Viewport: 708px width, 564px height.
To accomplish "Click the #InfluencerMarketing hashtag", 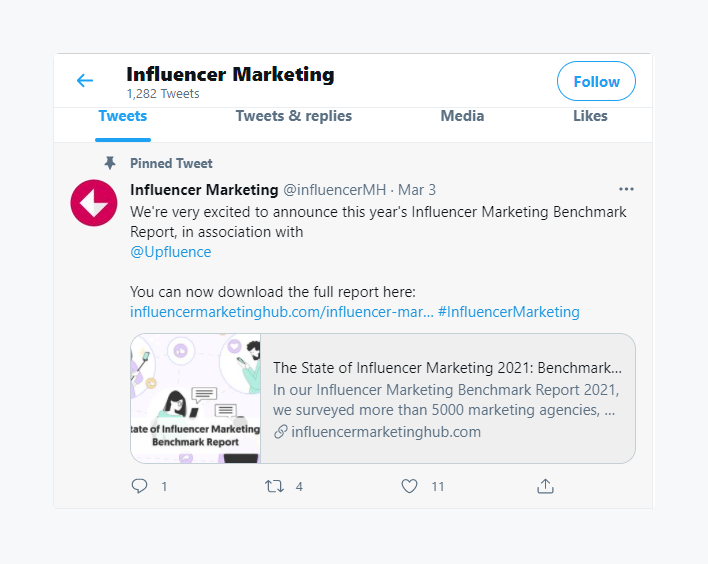I will click(x=508, y=312).
